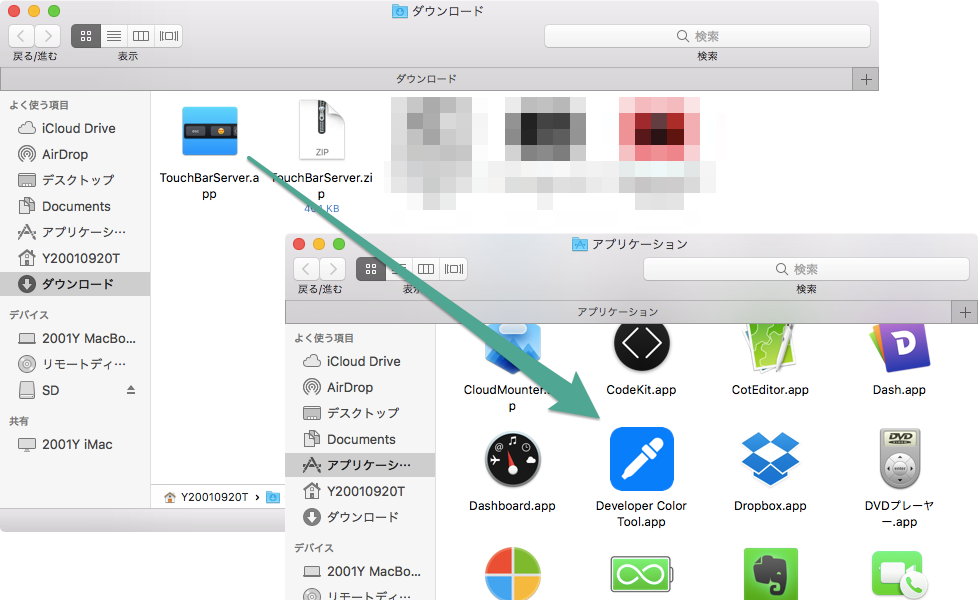Select ダウンロード tab in Downloads window
This screenshot has width=978, height=600.
pos(426,79)
